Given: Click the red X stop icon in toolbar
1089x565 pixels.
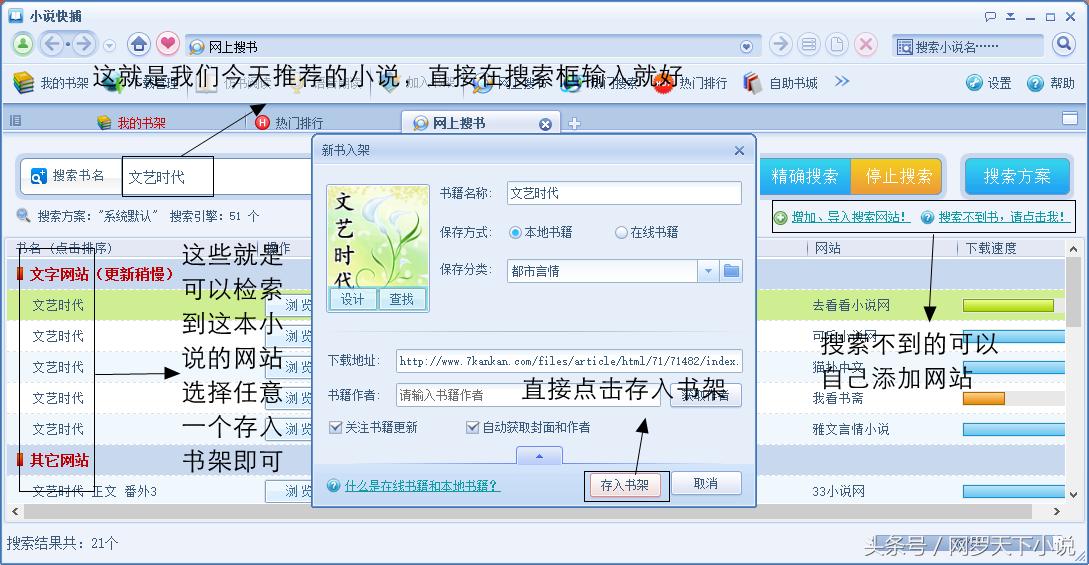Looking at the screenshot, I should coord(865,45).
